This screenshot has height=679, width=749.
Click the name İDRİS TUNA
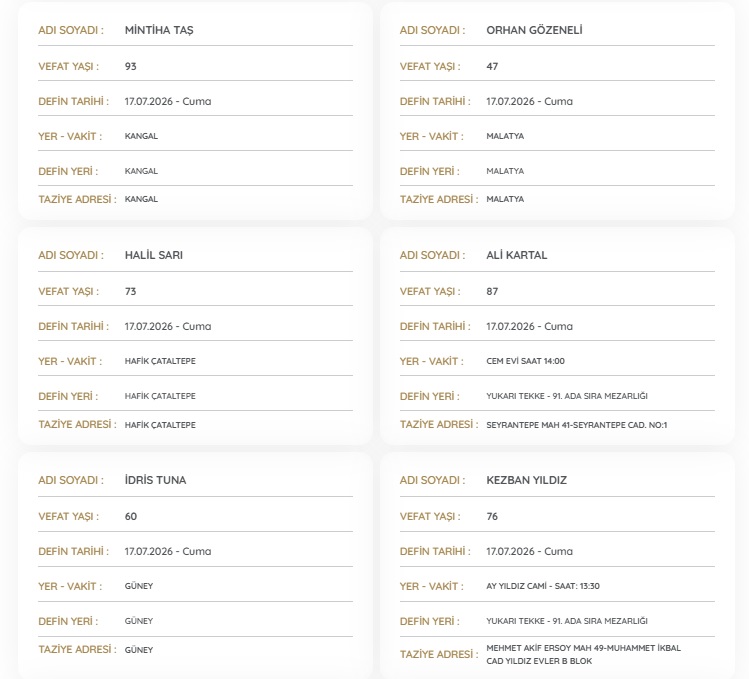155,480
